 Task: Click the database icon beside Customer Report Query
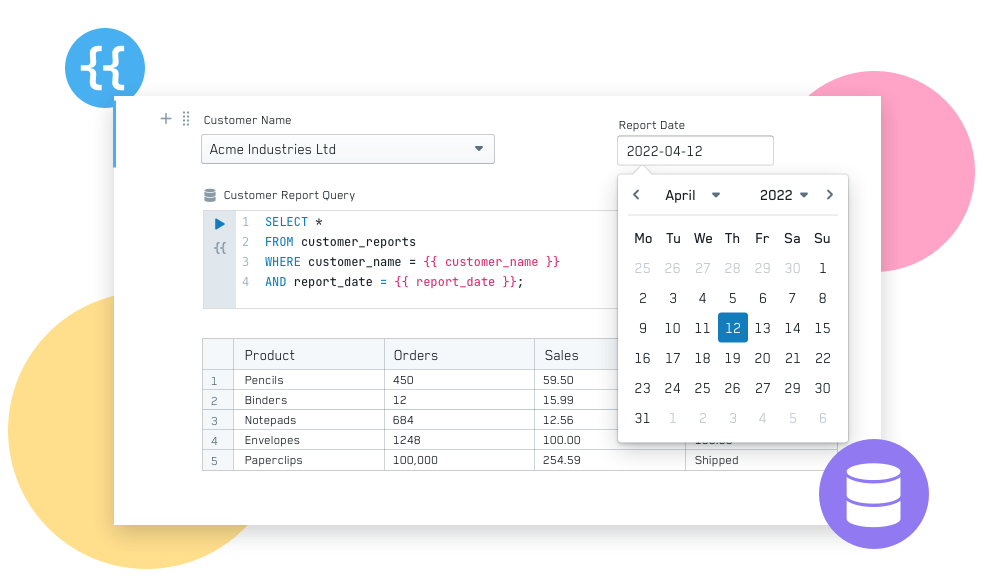pyautogui.click(x=207, y=195)
